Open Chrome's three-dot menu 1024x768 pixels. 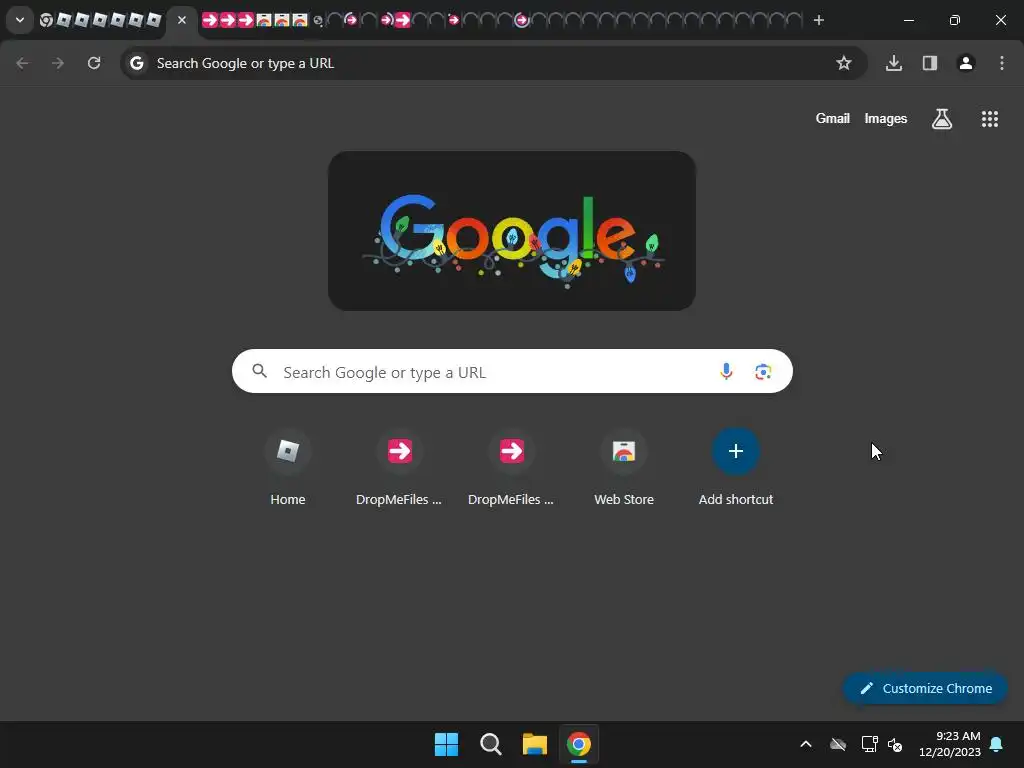1002,63
